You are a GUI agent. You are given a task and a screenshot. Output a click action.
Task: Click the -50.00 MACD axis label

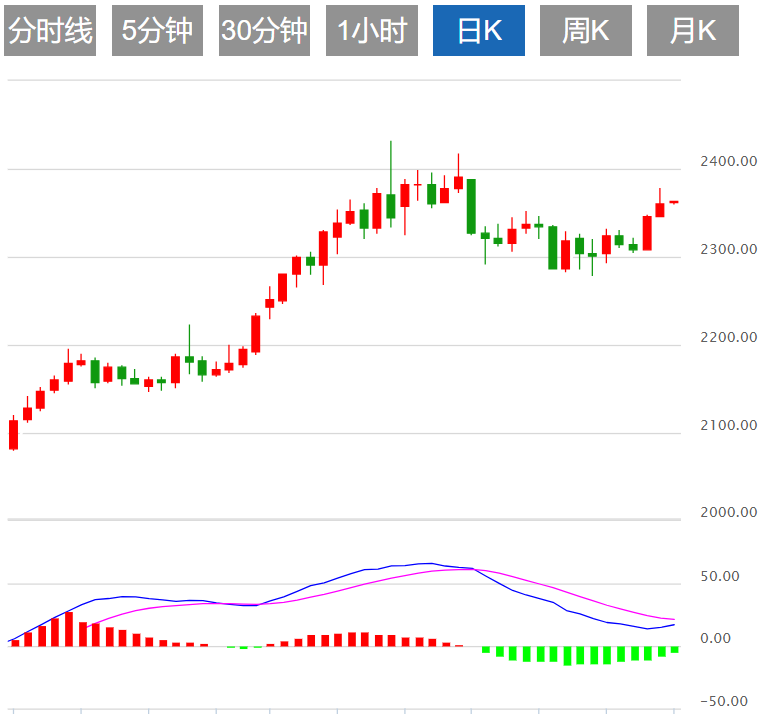click(x=723, y=701)
